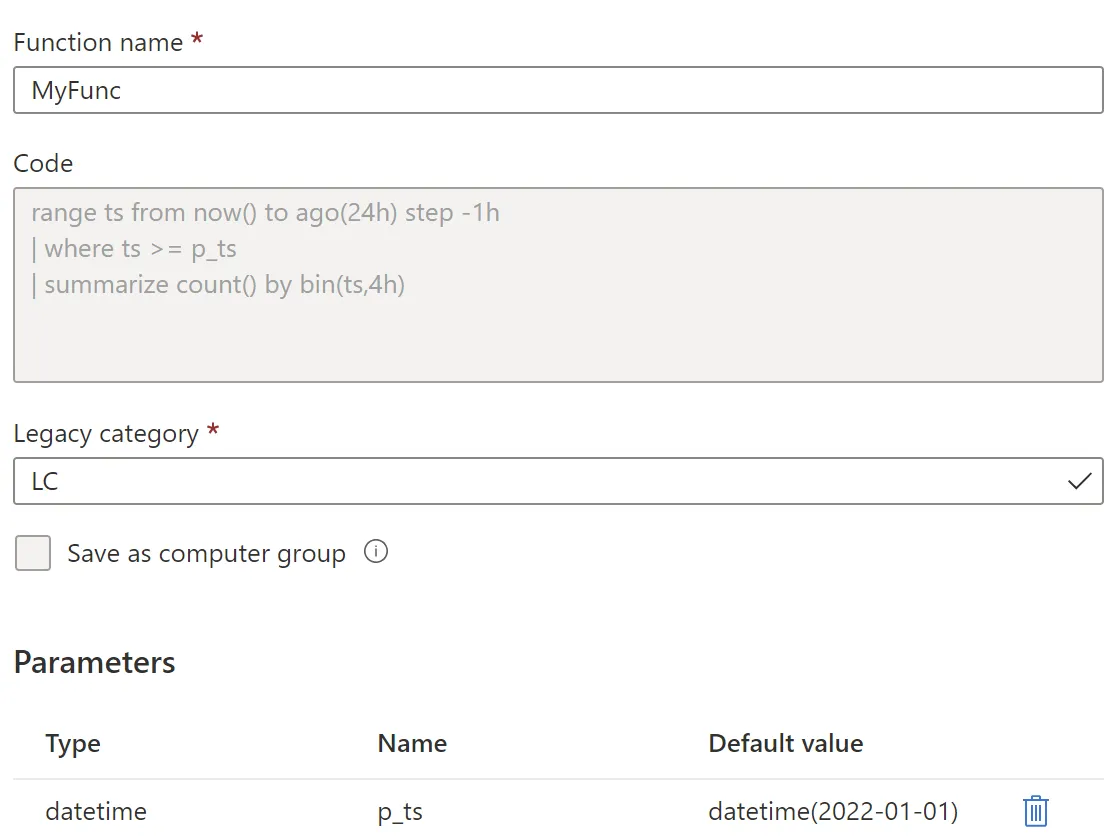1118x836 pixels.
Task: Click the Function name input containing MyFunc
Action: (x=557, y=90)
